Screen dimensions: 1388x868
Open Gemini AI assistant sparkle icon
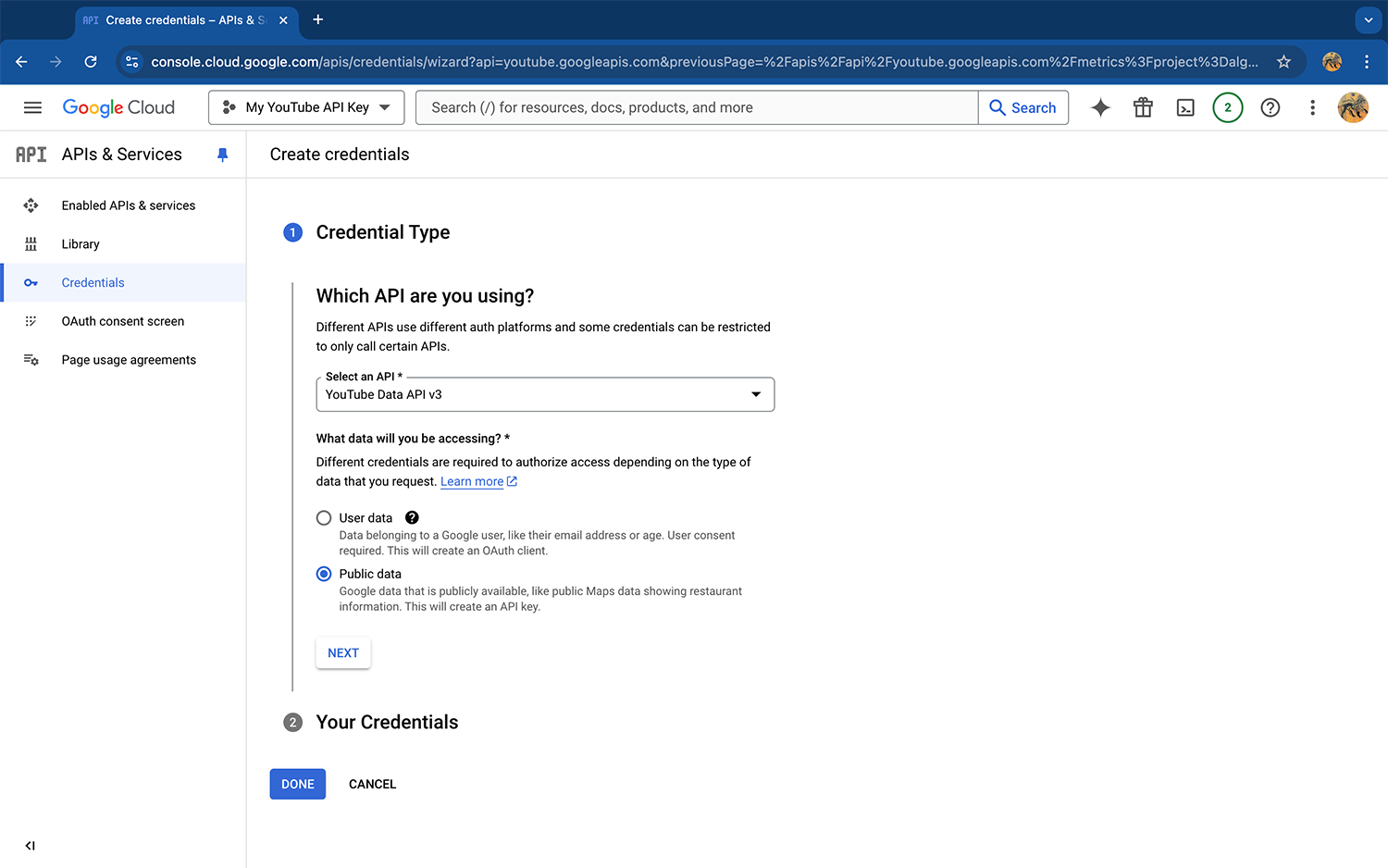1100,107
